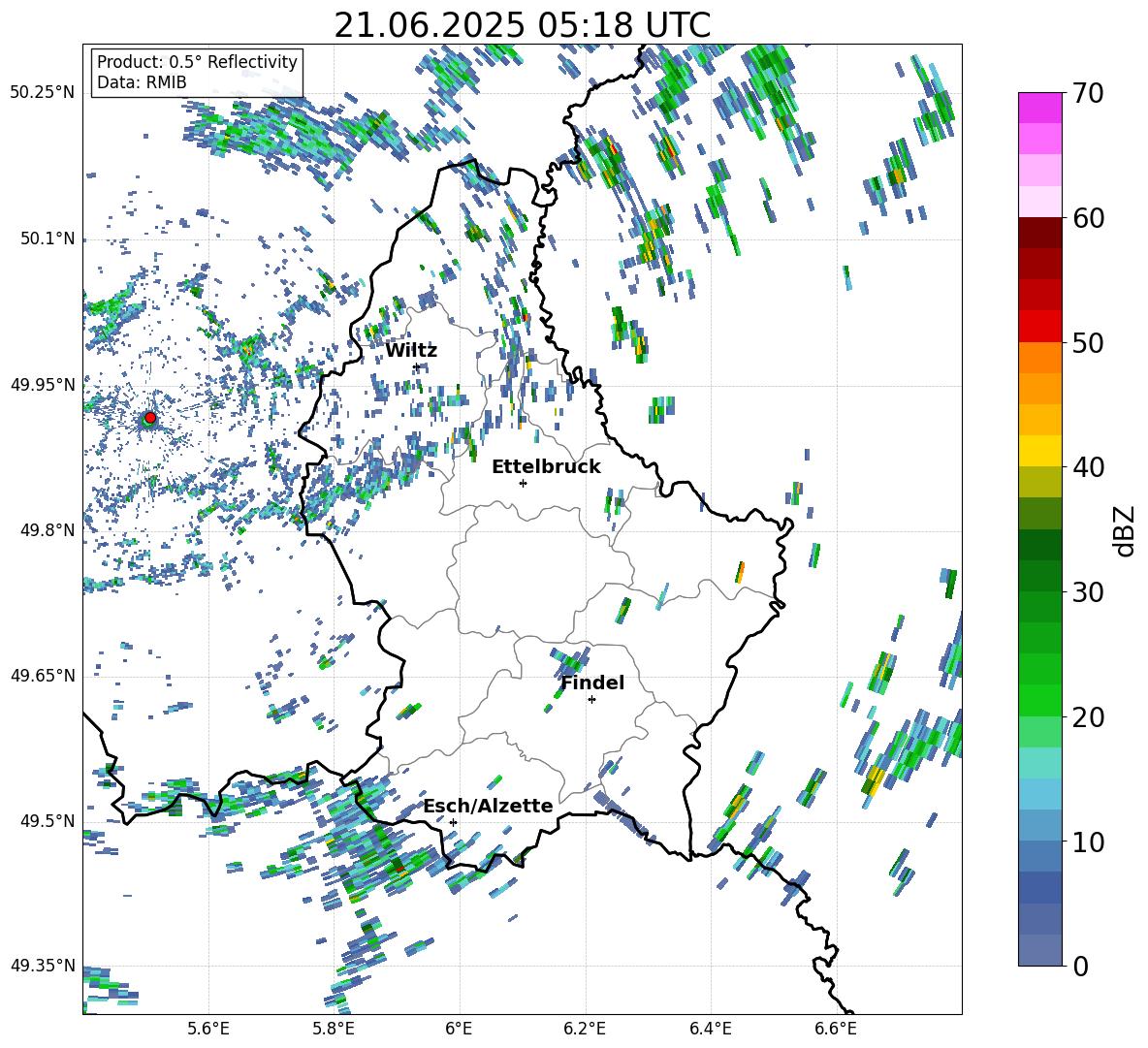This screenshot has width=1148, height=1048.
Task: Click the Ettelbruck station cross marker
Action: (x=523, y=483)
